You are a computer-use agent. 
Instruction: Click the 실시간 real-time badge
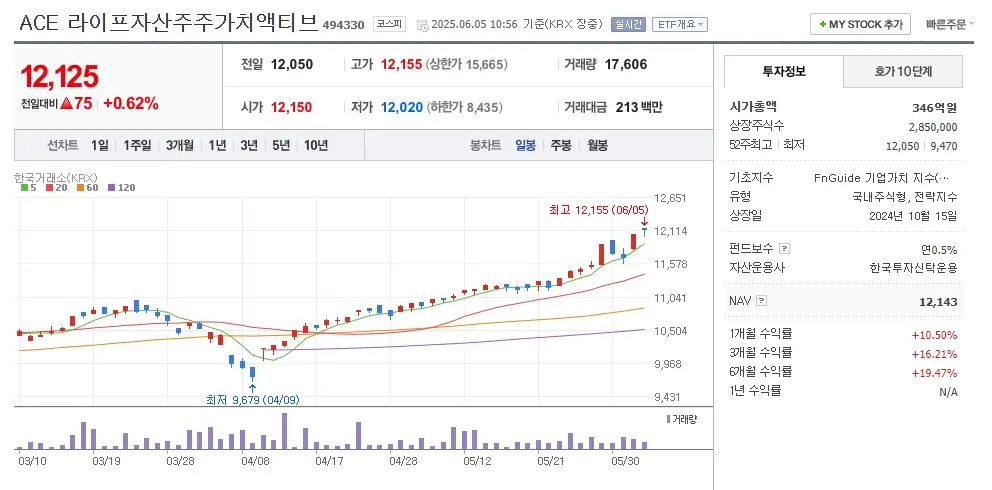tap(627, 24)
